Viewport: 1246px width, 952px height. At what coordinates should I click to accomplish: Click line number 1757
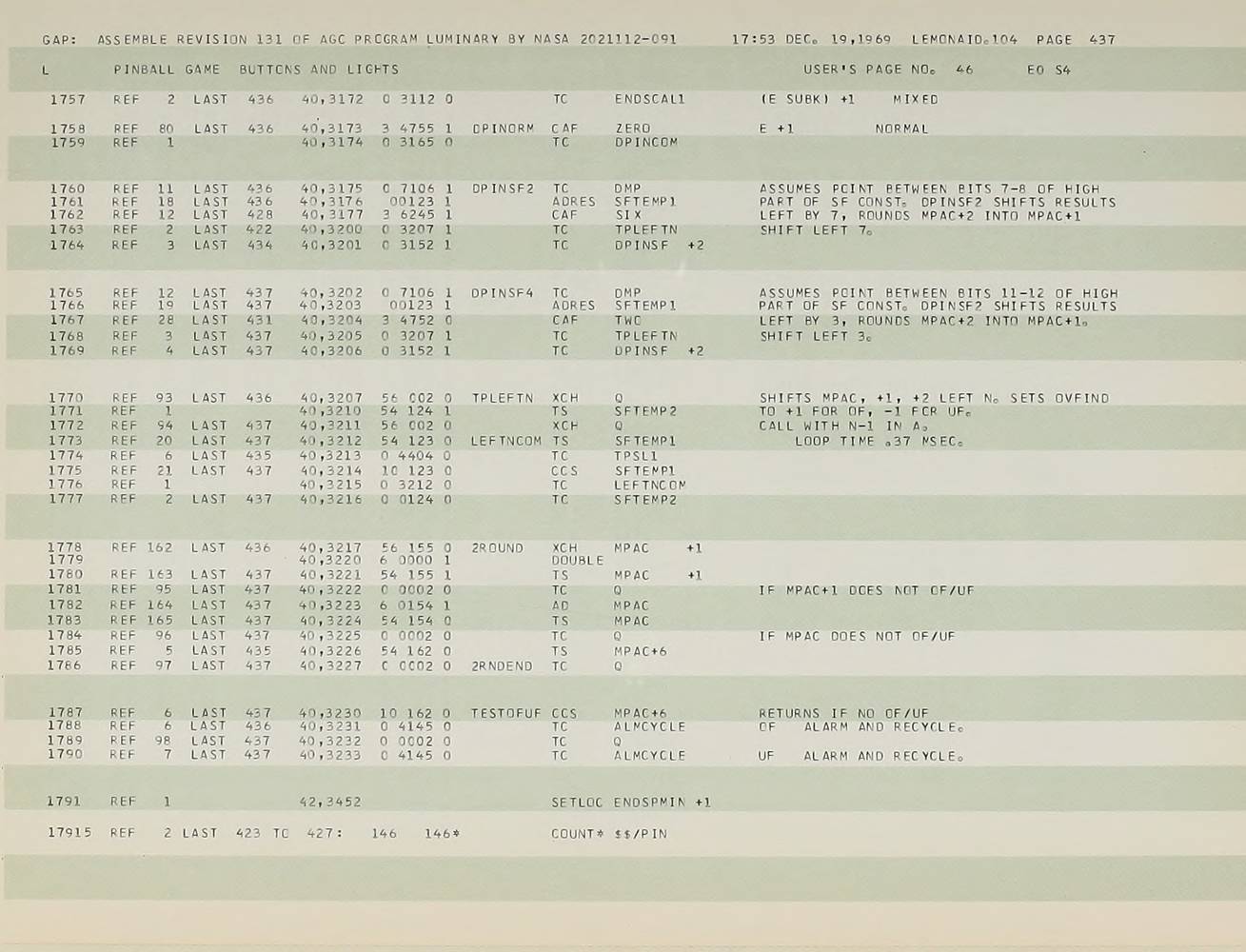[x=68, y=99]
